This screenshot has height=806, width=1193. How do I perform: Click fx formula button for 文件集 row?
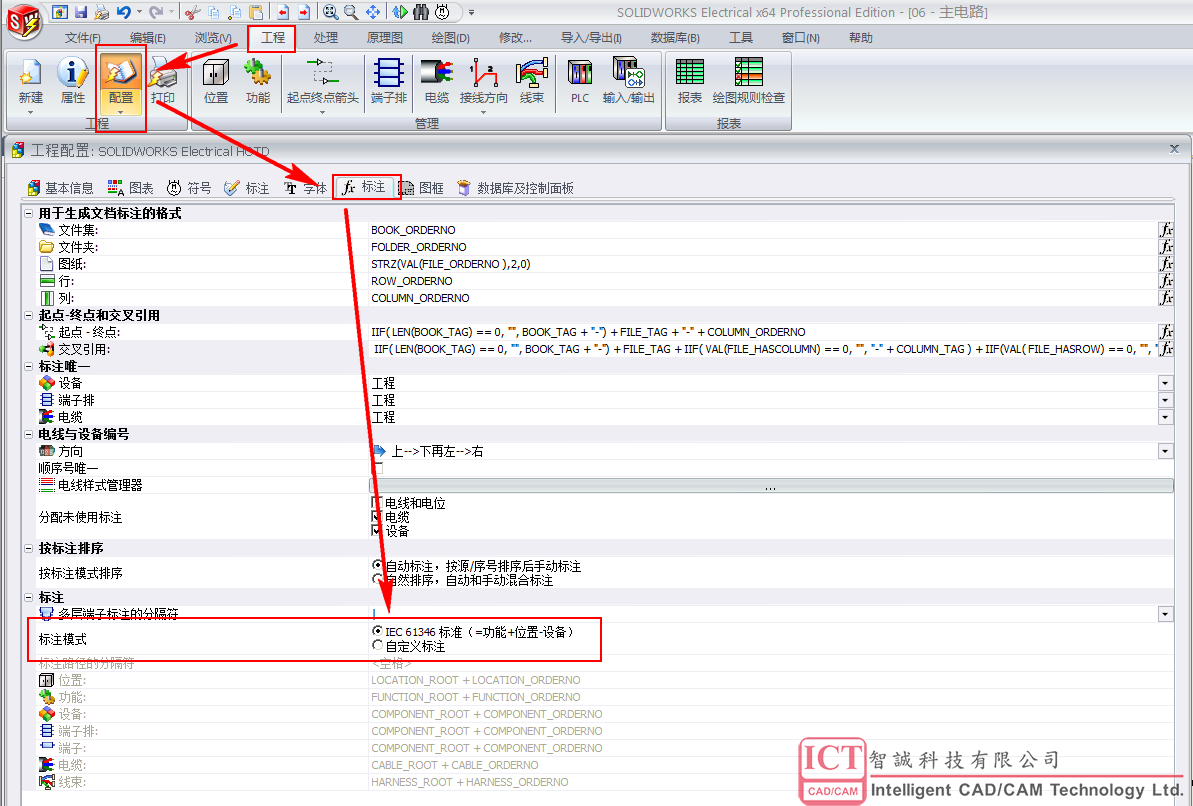(x=1166, y=230)
